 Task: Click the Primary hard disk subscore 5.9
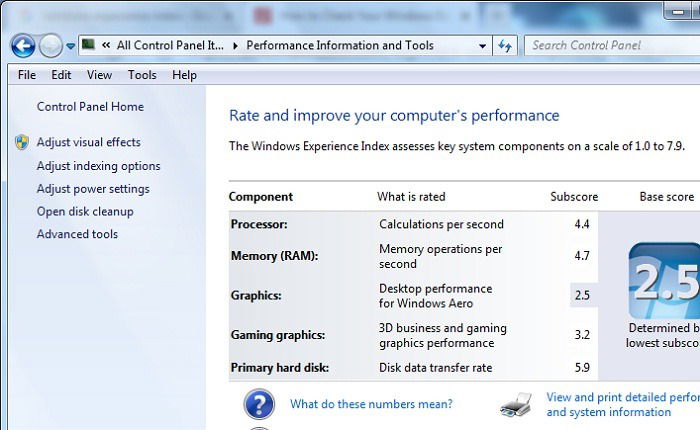click(582, 367)
